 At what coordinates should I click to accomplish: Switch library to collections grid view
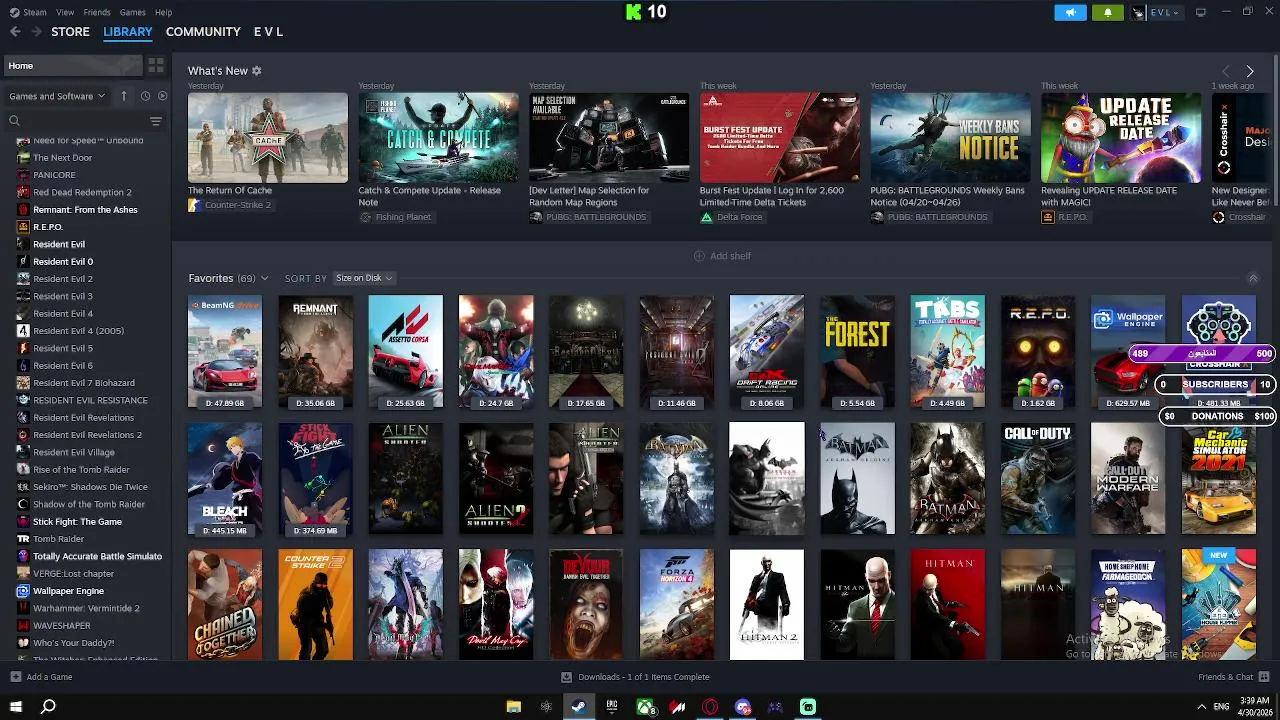click(156, 66)
